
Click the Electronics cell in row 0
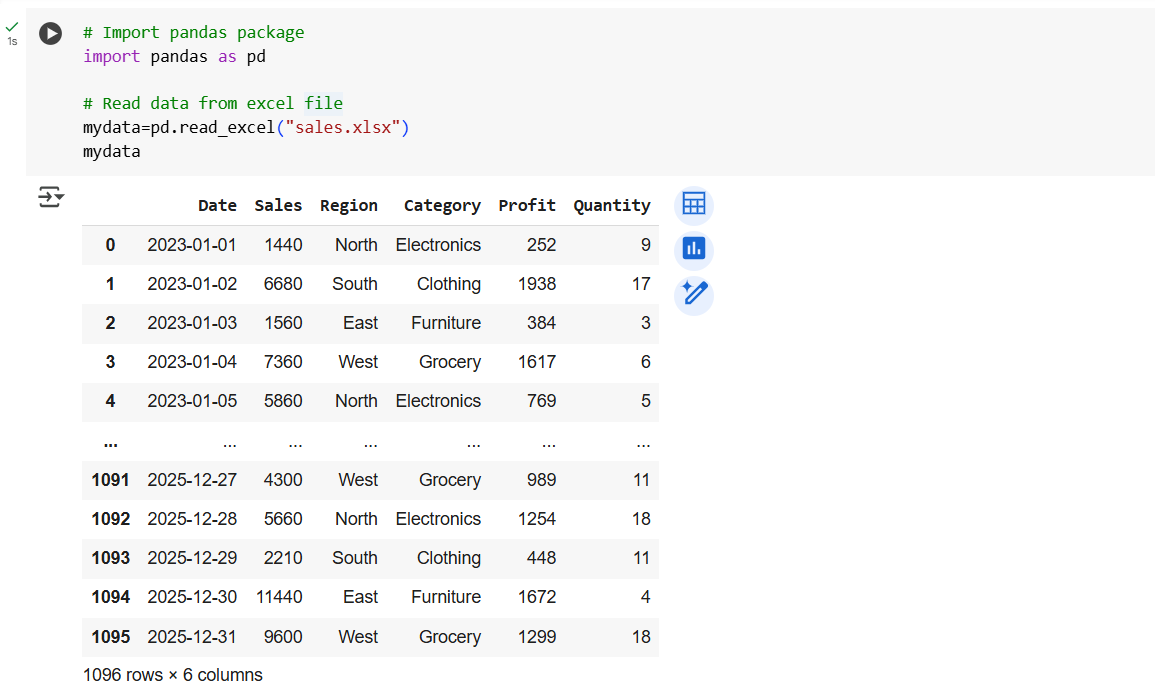pos(438,244)
